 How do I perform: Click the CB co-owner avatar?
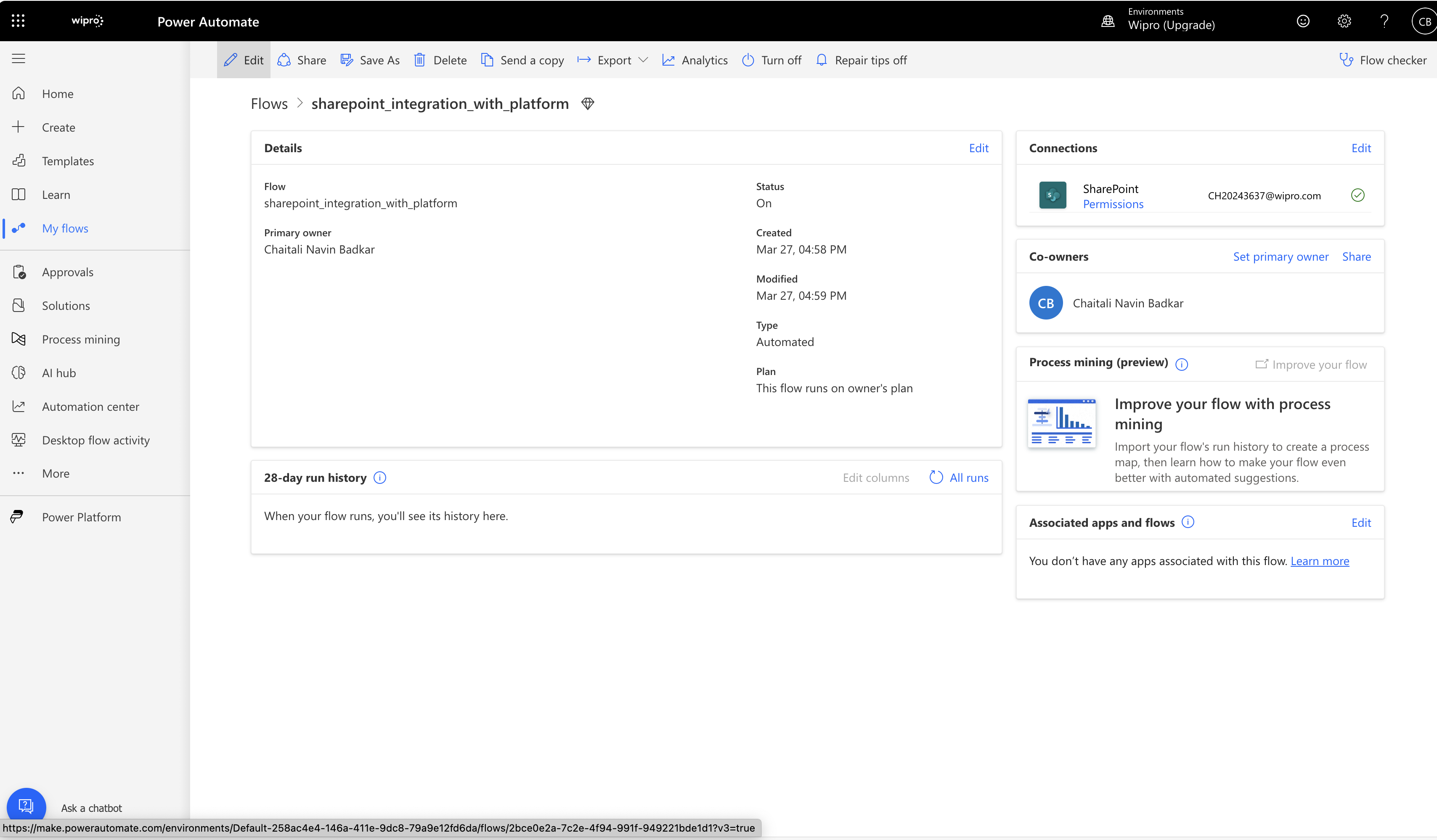1046,303
